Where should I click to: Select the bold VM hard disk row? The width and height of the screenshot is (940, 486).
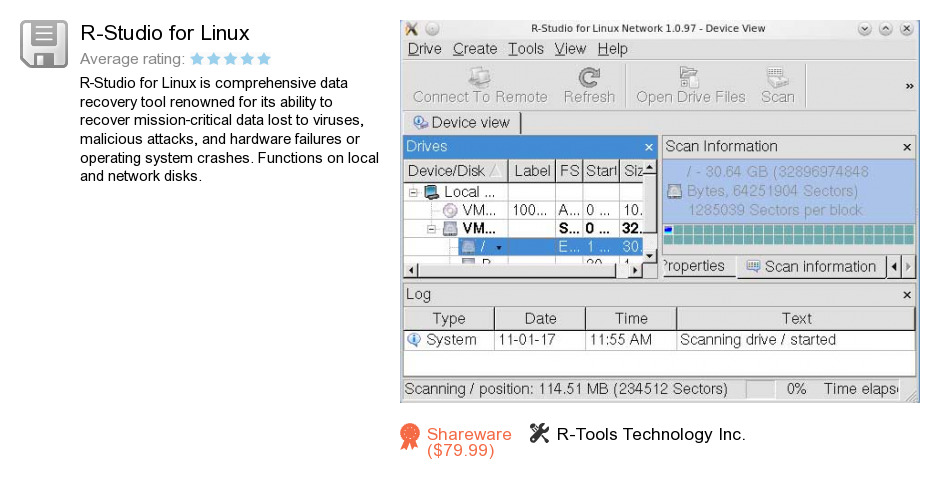point(523,228)
